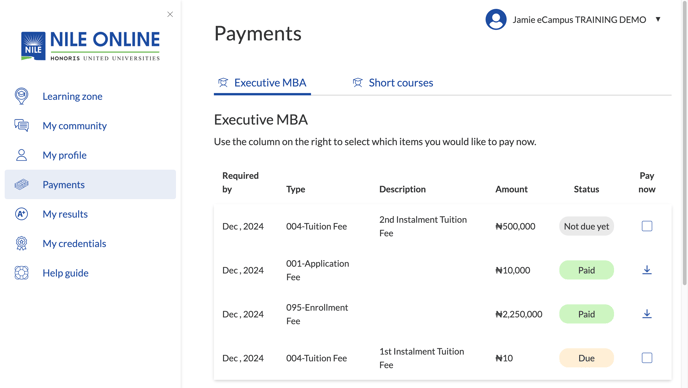Click the 'Description' column header
The image size is (688, 388).
click(402, 189)
